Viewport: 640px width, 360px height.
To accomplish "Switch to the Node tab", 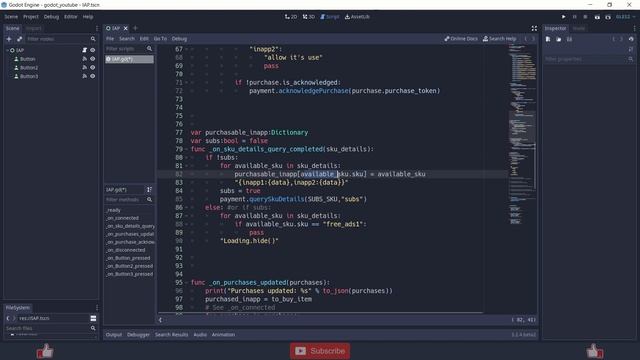I will coord(579,28).
